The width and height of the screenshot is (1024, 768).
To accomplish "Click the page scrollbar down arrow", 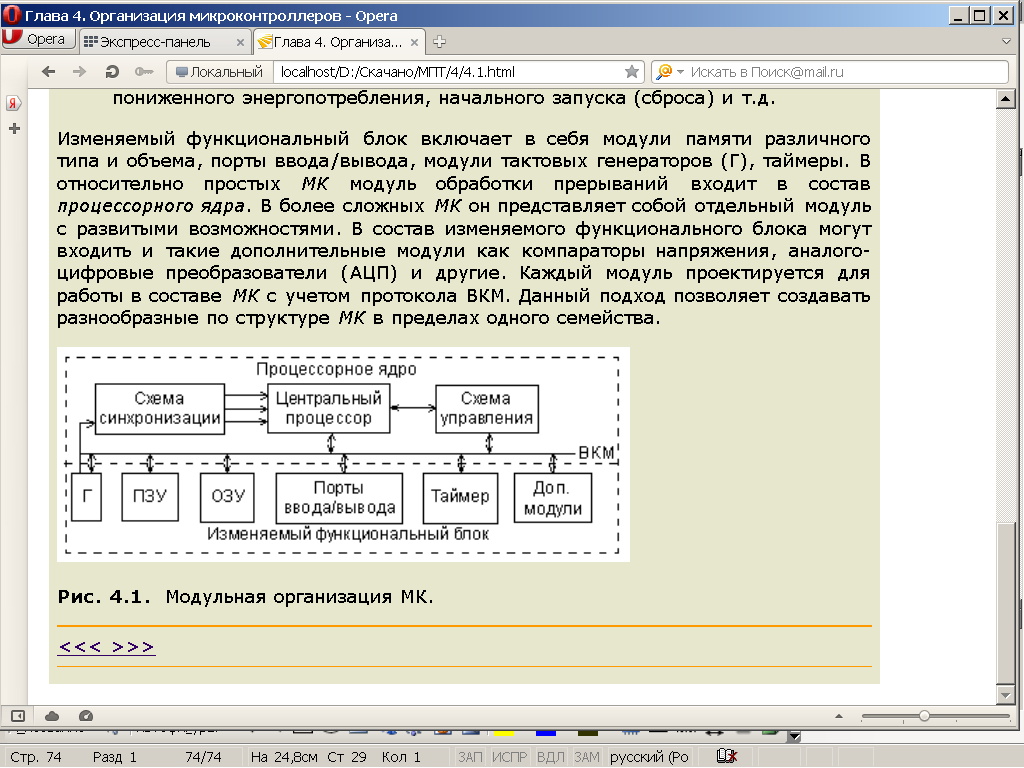I will (1006, 695).
